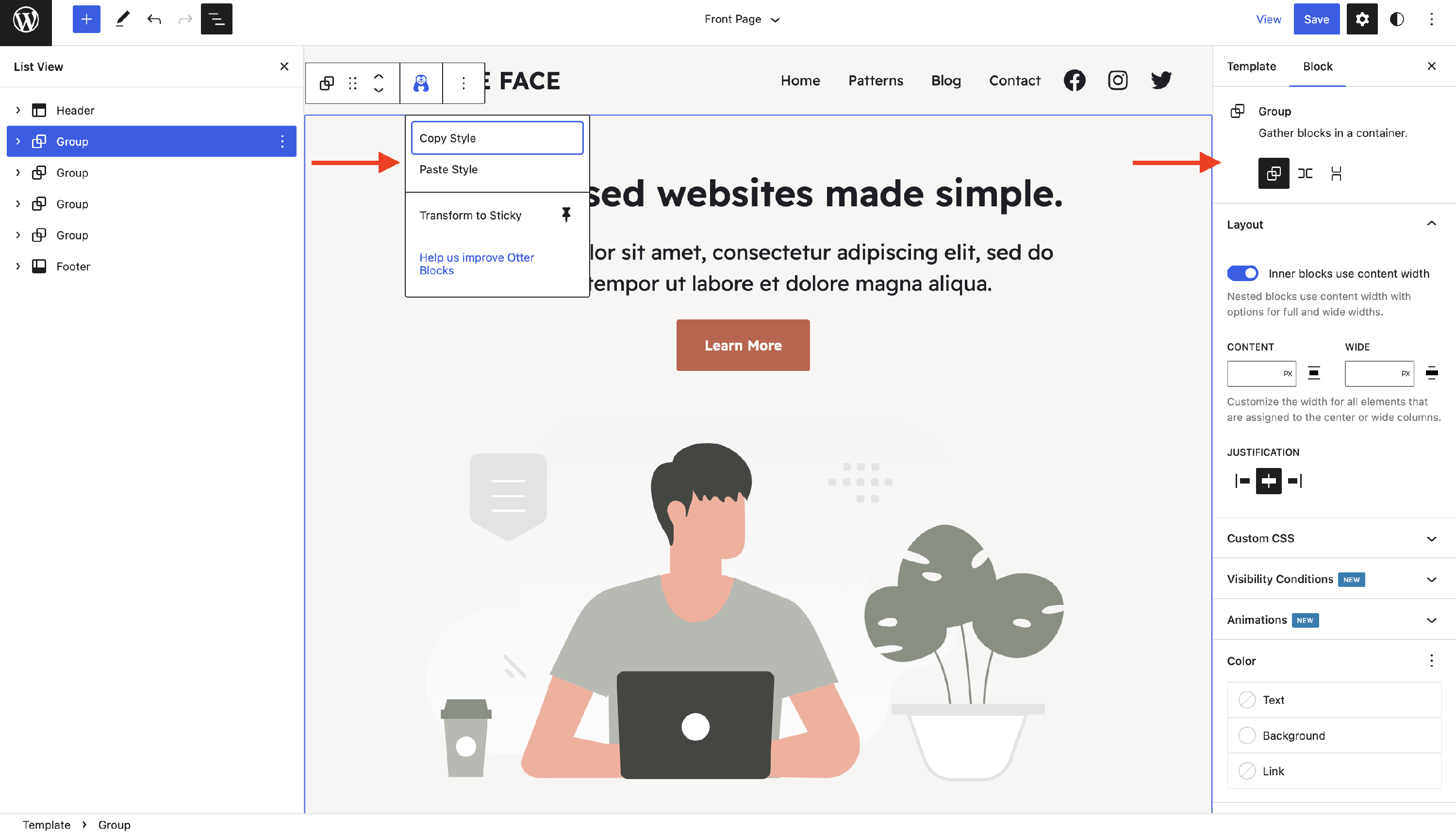Click the Background color swatch
This screenshot has height=835, width=1456.
(x=1246, y=735)
